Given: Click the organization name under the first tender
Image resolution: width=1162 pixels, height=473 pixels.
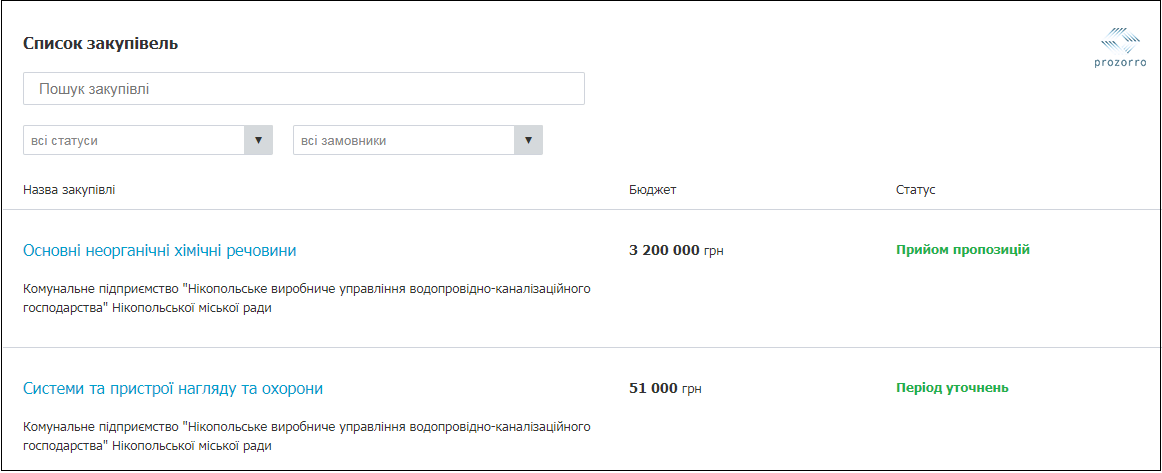Looking at the screenshot, I should (307, 298).
